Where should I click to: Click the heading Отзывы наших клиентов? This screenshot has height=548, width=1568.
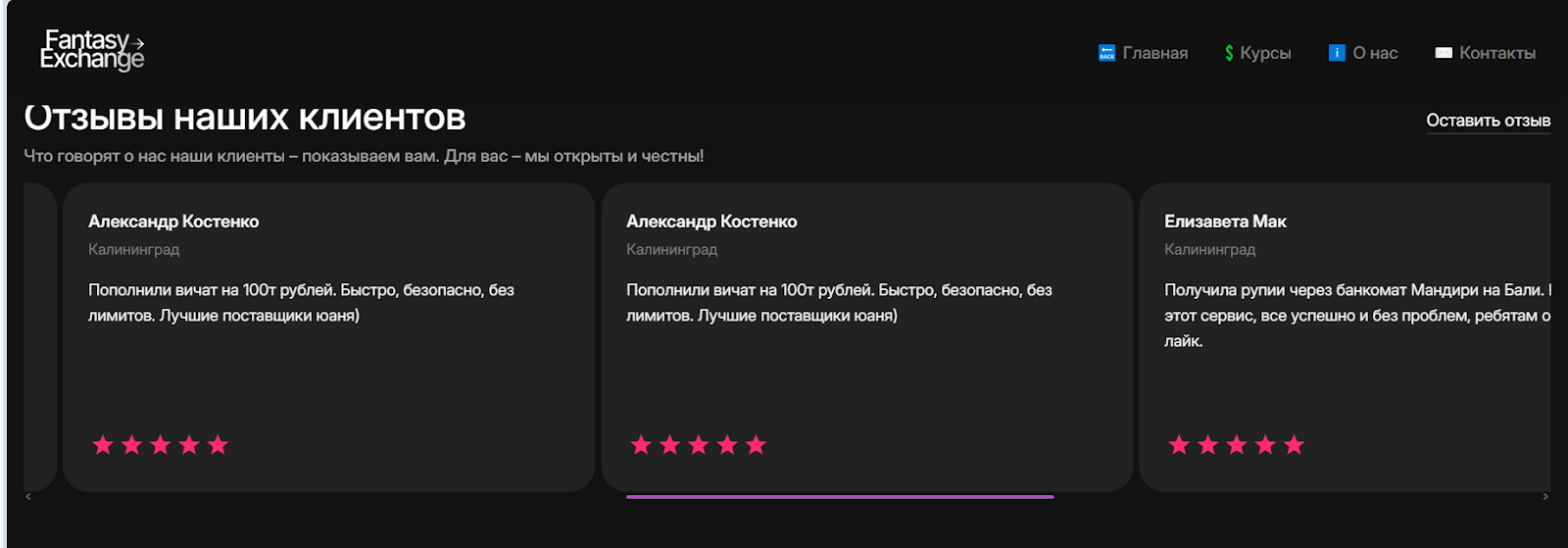[245, 118]
